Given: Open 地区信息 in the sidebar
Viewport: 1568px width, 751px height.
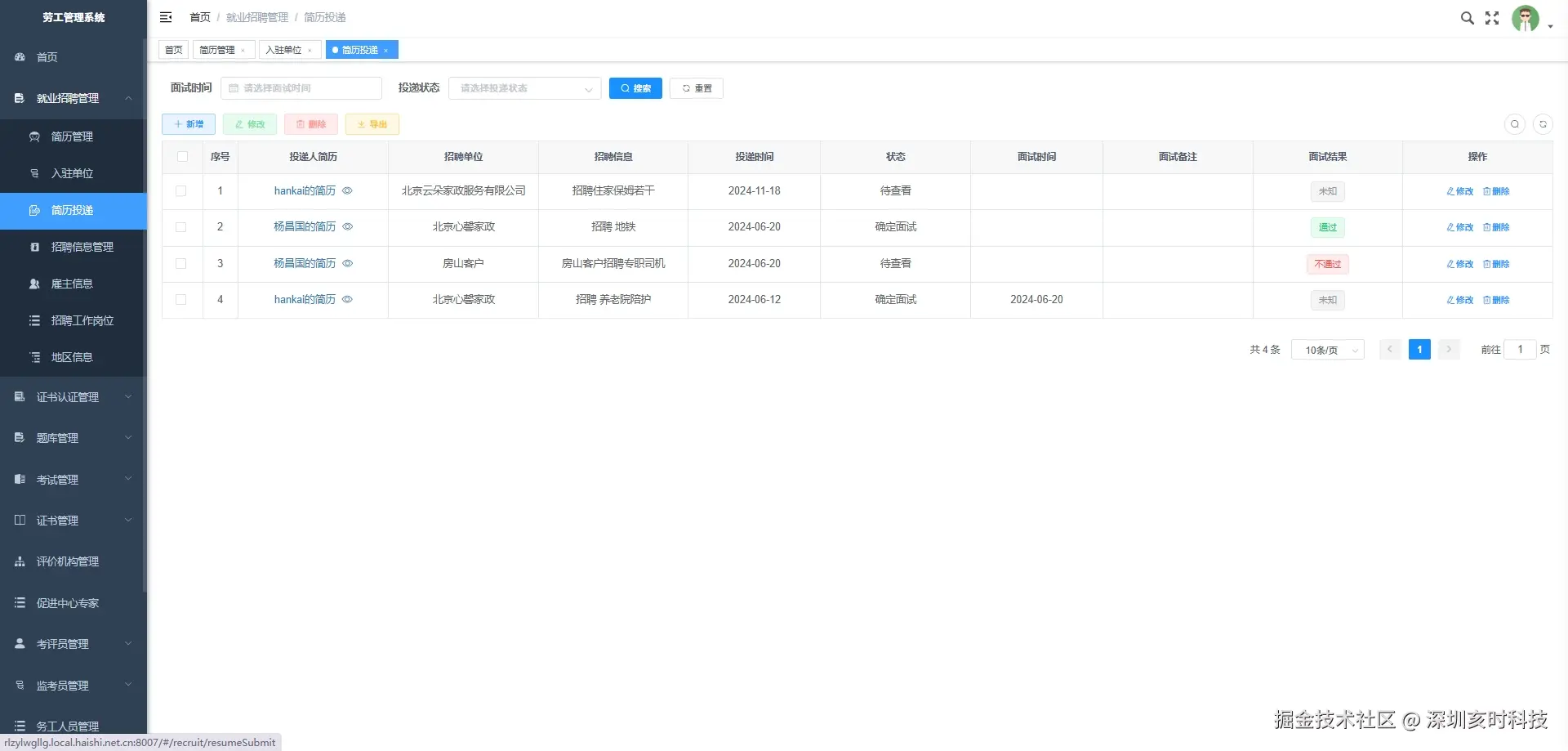Looking at the screenshot, I should click(x=73, y=357).
